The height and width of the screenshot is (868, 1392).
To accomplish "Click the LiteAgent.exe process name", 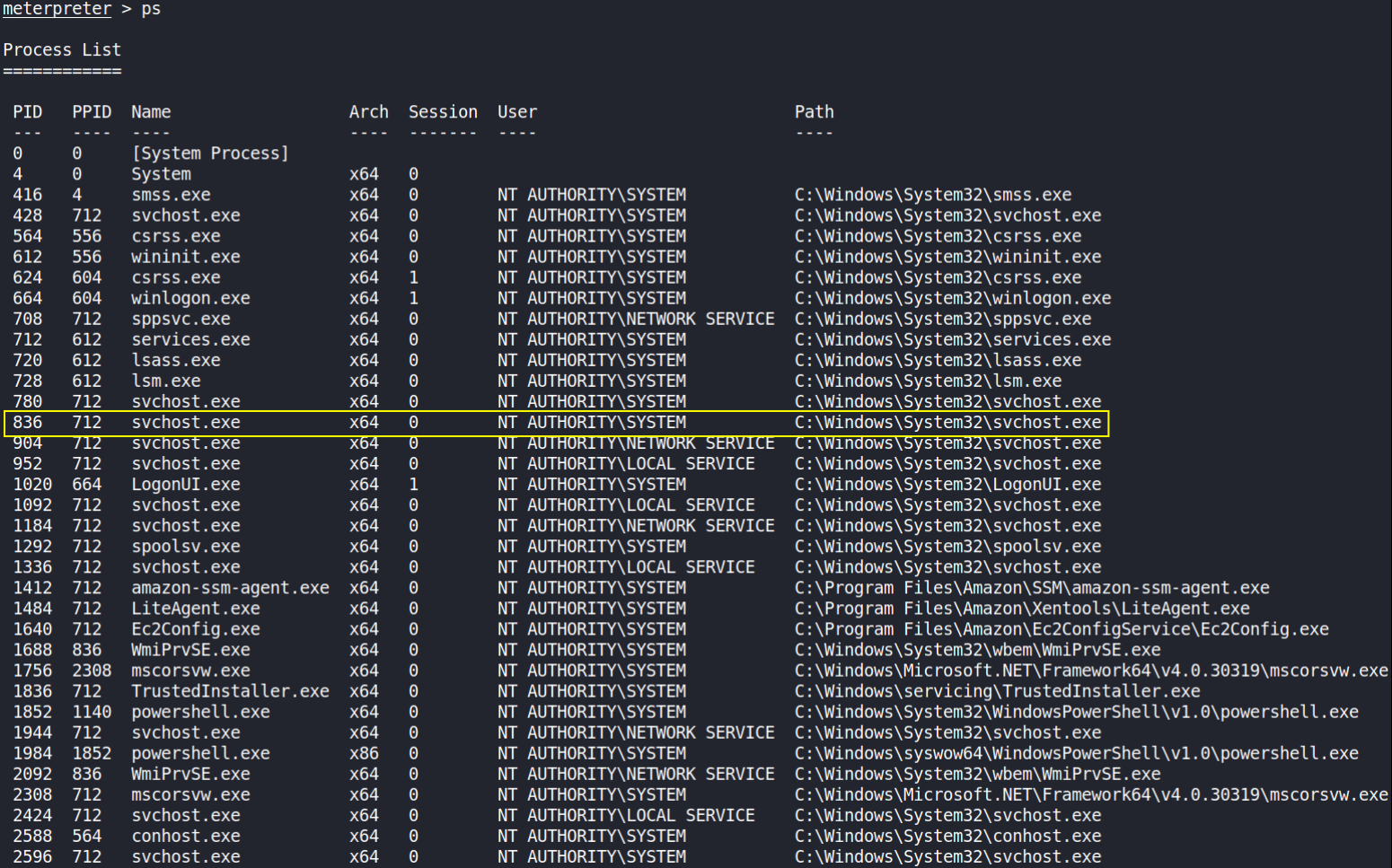I will coord(196,609).
